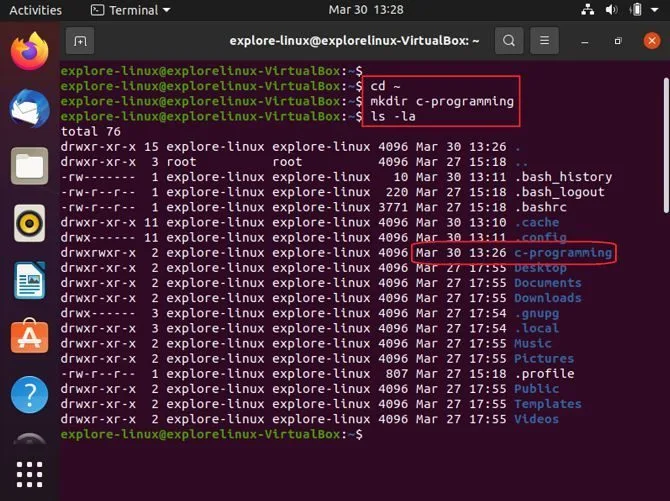The height and width of the screenshot is (501, 670).
Task: Open the Files manager in dock
Action: tap(29, 166)
